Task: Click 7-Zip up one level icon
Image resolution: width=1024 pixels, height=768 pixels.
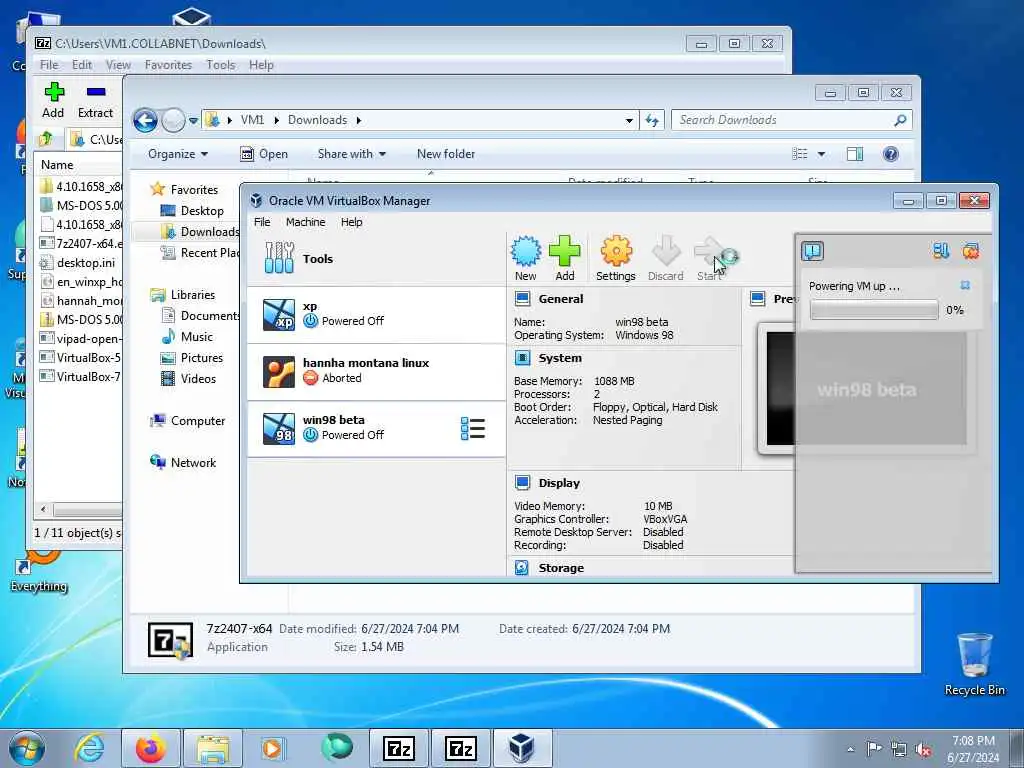Action: pyautogui.click(x=46, y=138)
